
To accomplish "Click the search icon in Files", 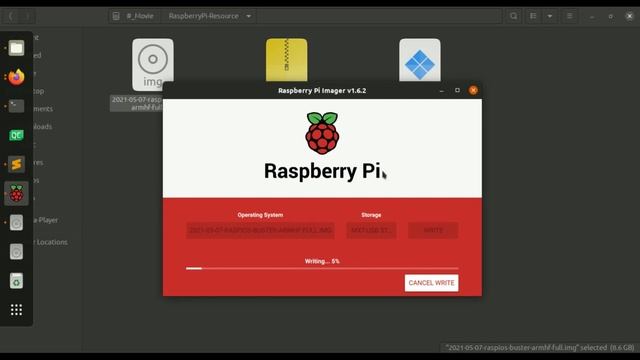I will click(513, 16).
